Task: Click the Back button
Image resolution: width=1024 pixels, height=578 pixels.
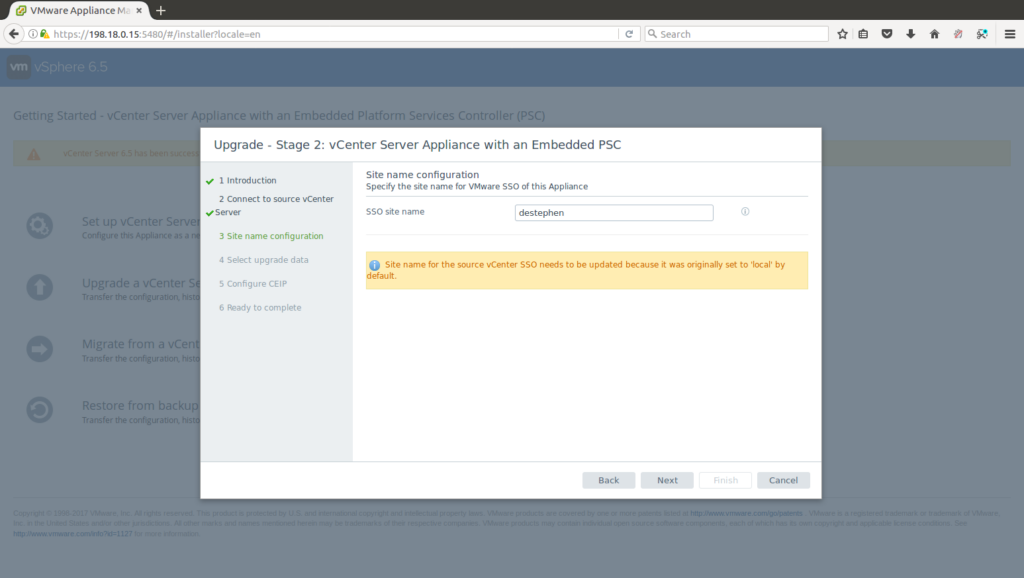Action: click(609, 480)
